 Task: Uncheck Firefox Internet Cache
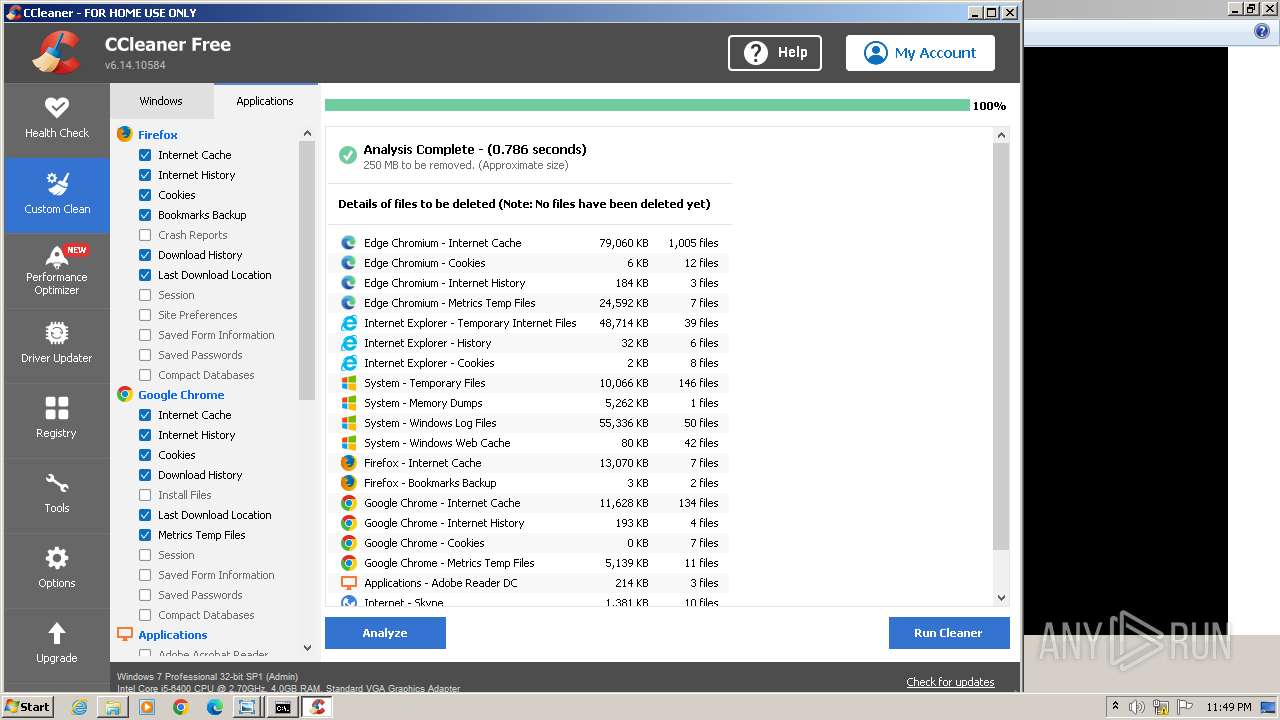(145, 155)
